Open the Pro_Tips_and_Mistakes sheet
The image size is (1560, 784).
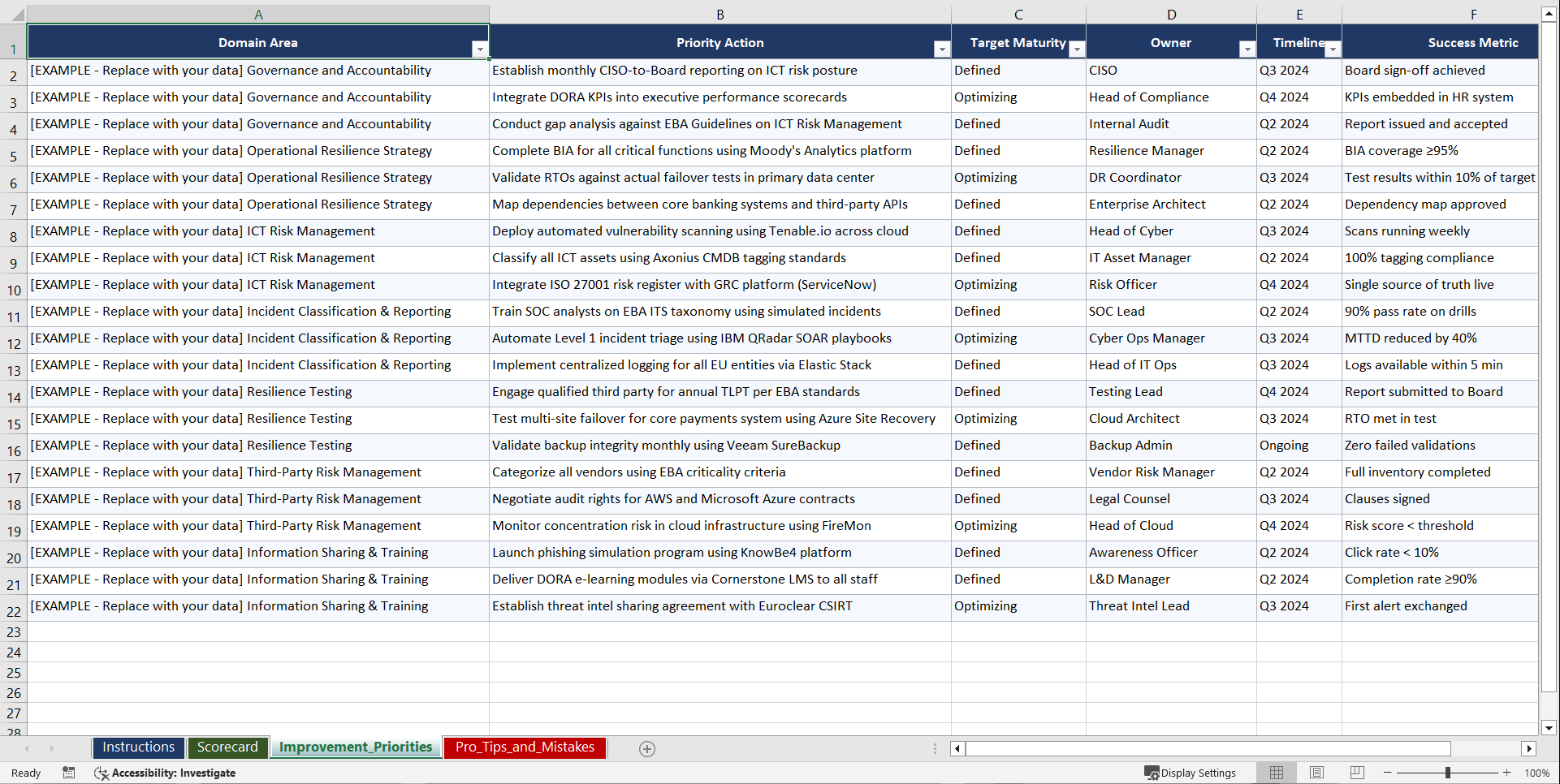(524, 747)
